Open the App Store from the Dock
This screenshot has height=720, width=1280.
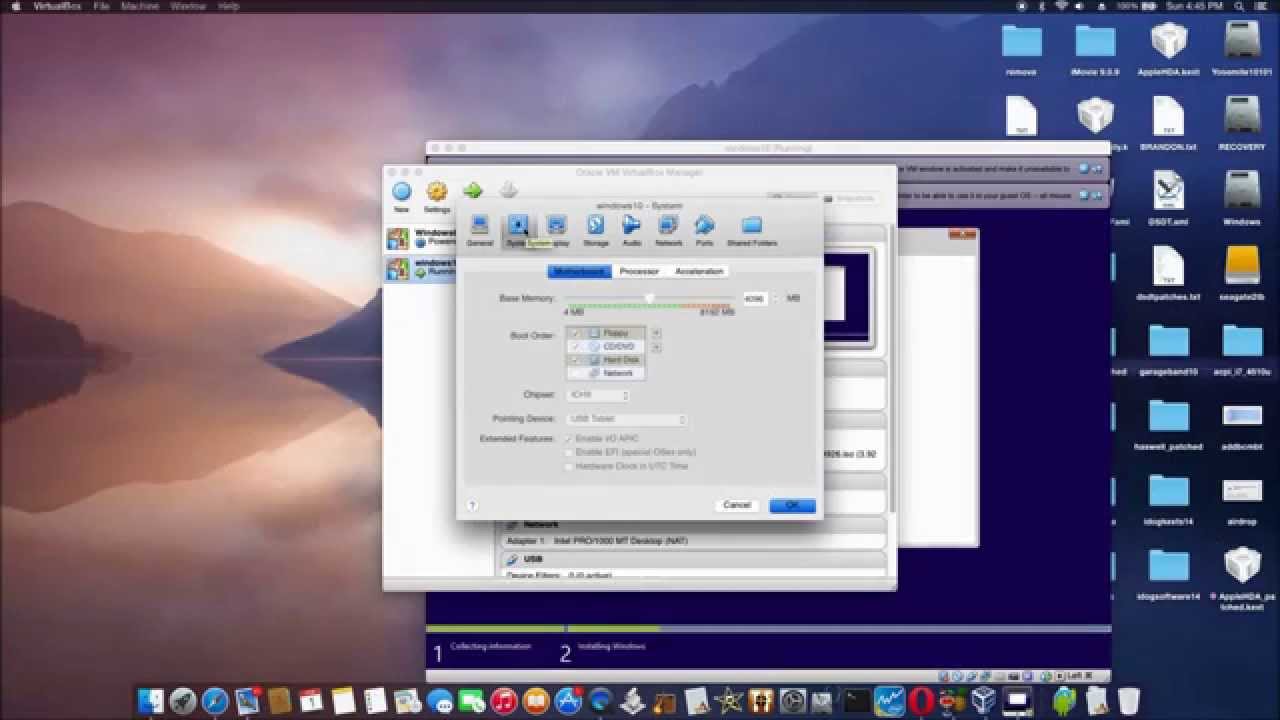[568, 700]
